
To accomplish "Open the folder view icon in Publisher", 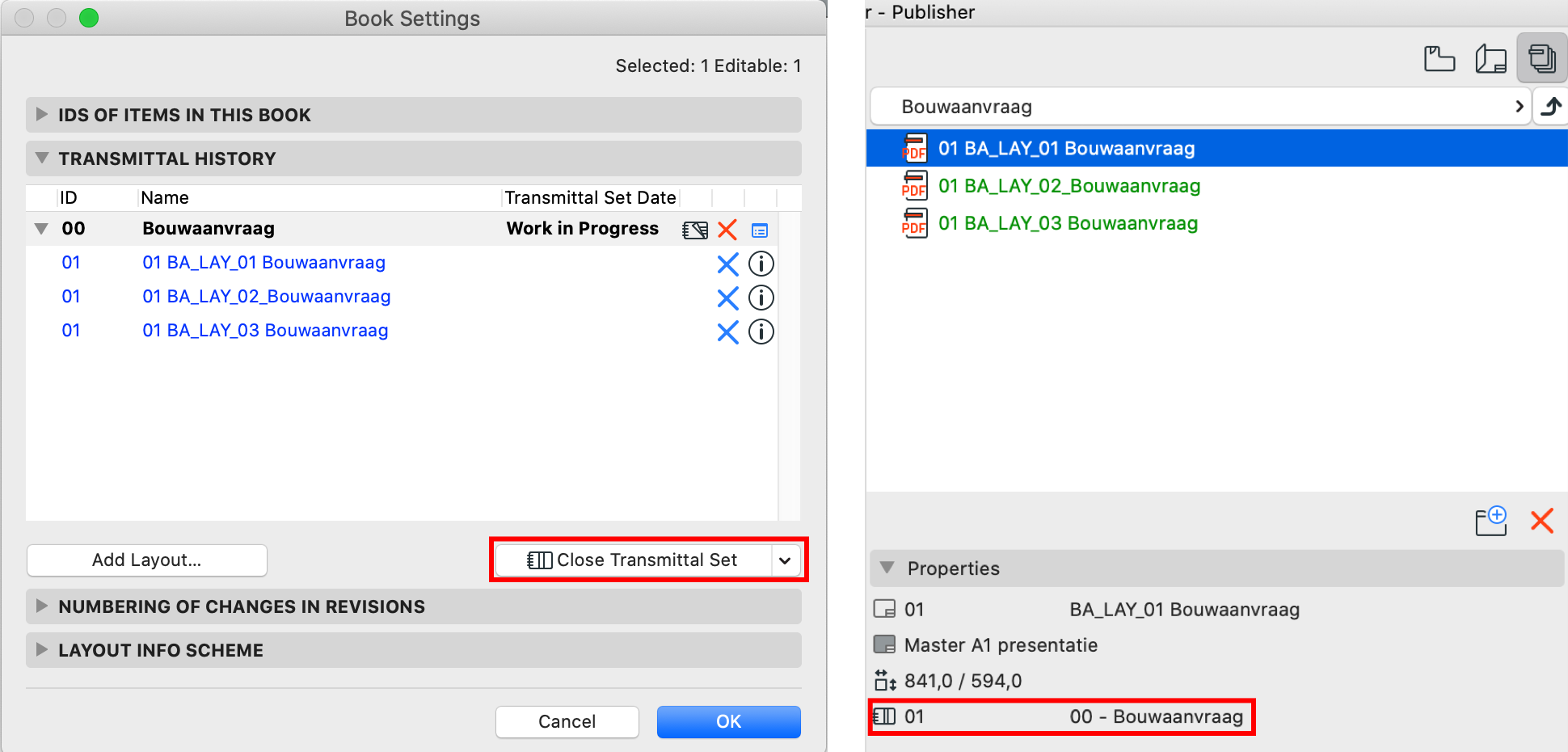I will pos(1439,59).
